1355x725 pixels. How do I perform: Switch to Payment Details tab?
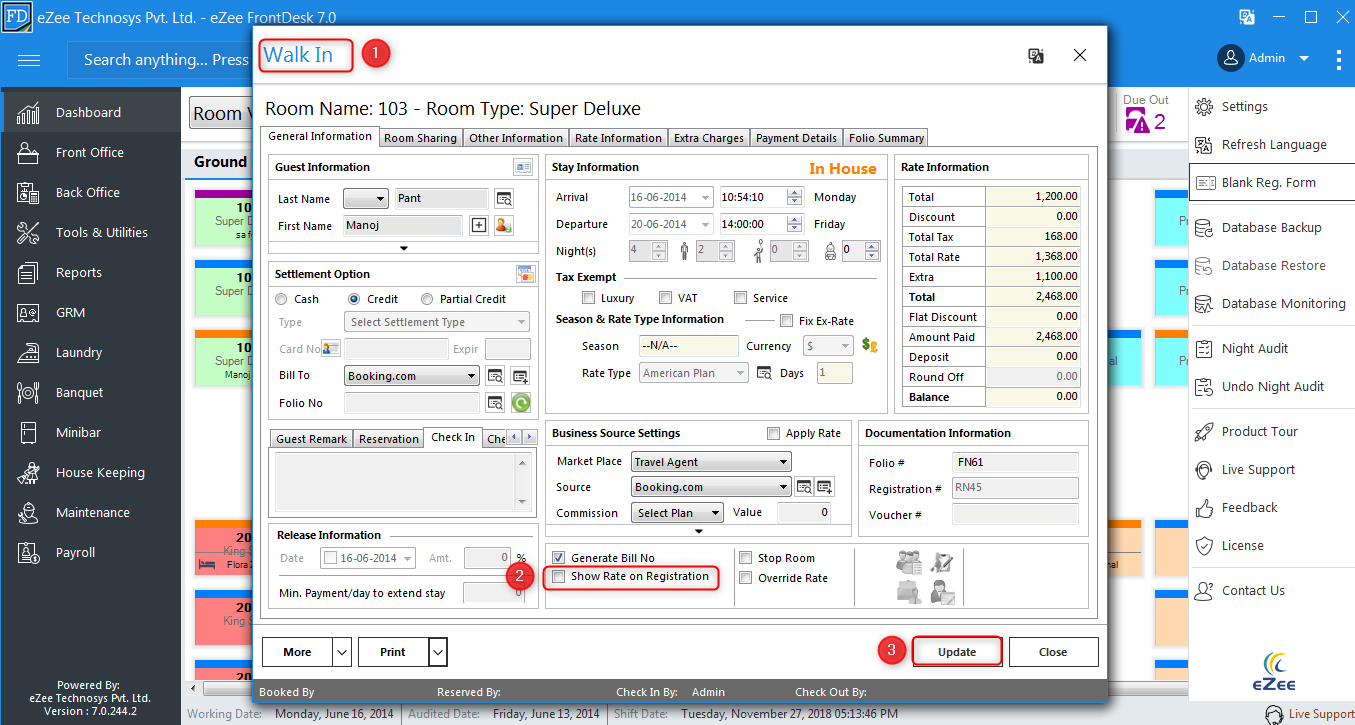[796, 138]
